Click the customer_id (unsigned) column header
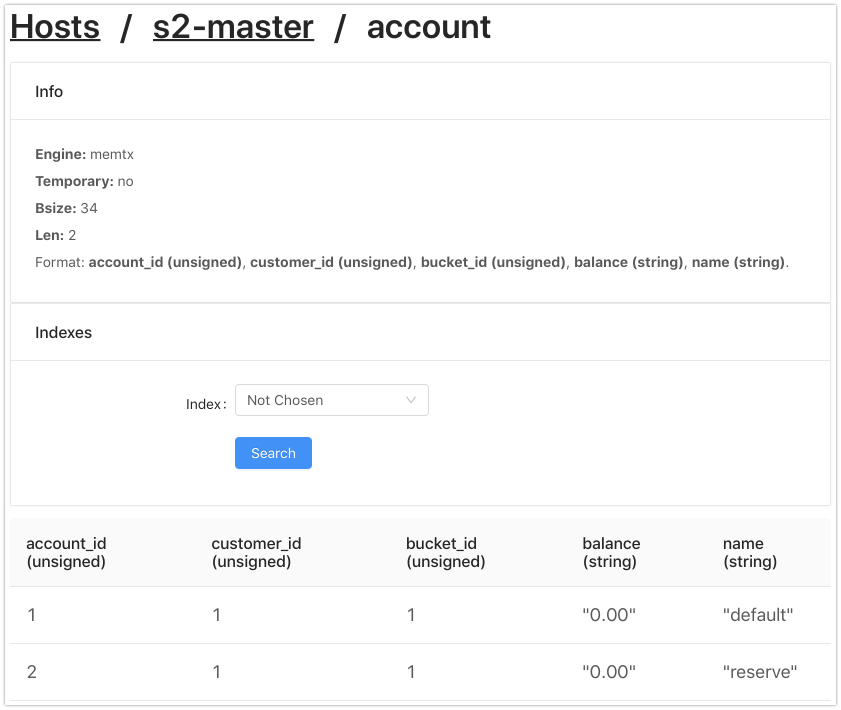 click(x=256, y=552)
